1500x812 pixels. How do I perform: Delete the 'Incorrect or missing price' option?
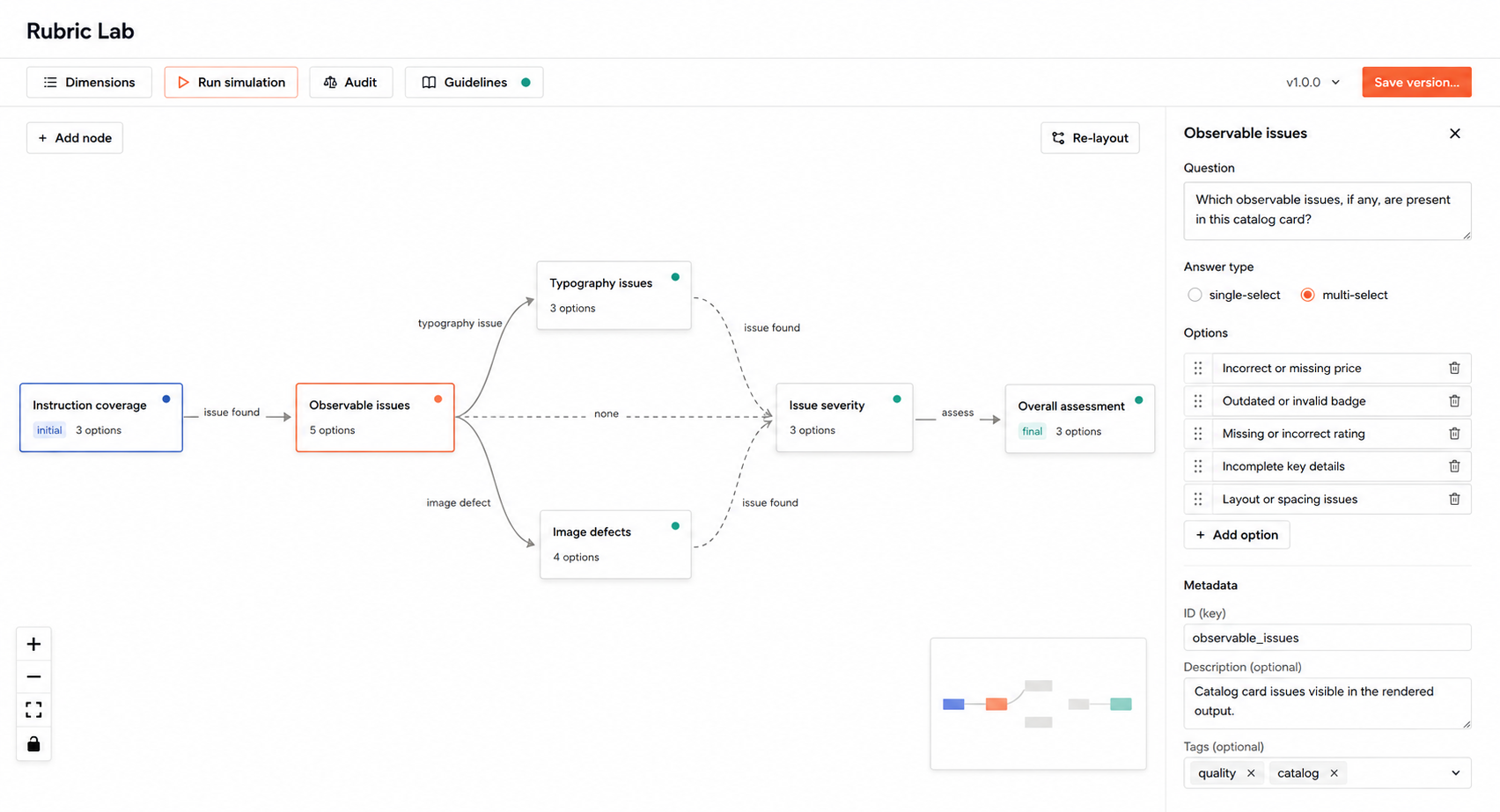click(x=1454, y=368)
